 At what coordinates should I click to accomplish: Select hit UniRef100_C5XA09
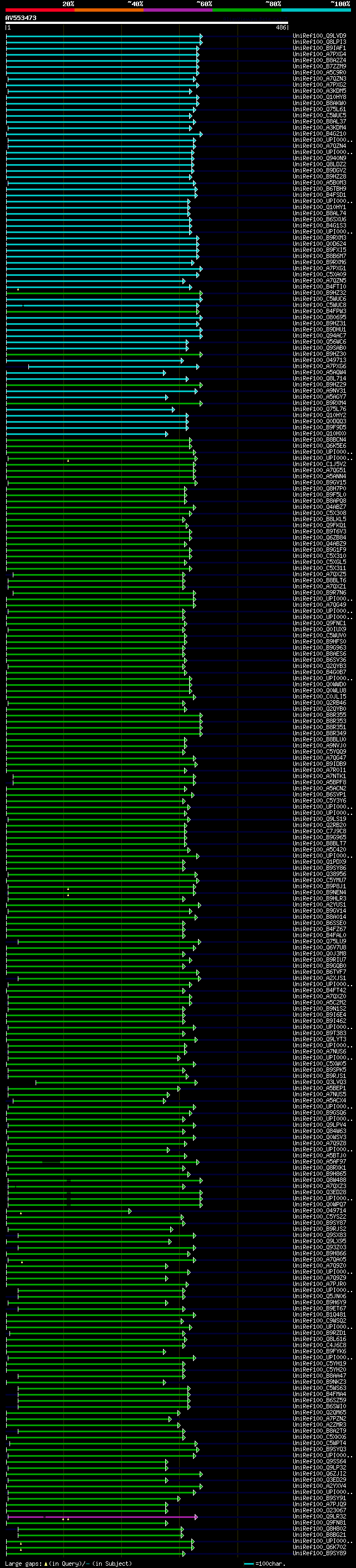[x=319, y=275]
